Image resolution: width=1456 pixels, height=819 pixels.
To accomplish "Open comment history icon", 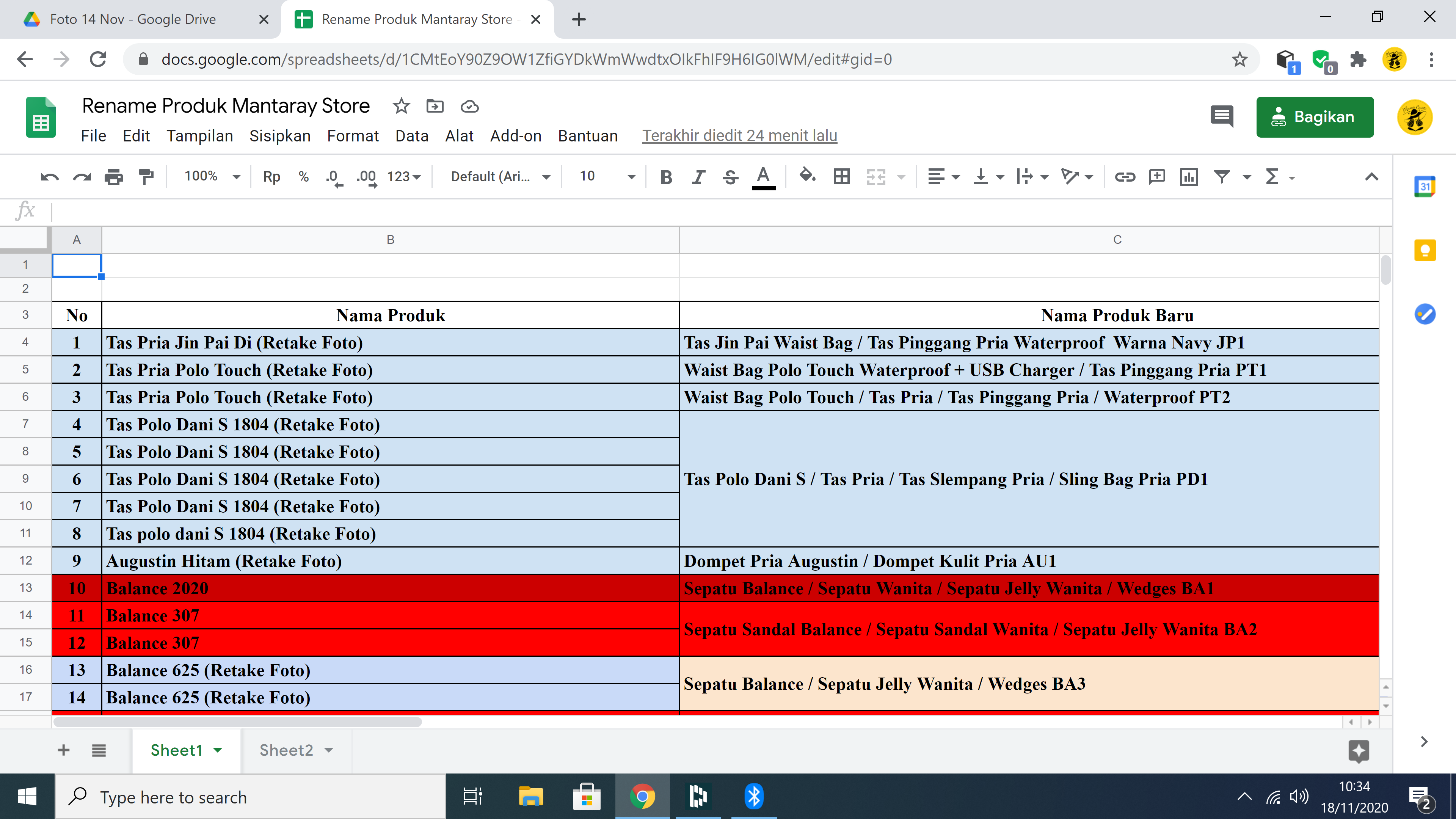I will [x=1221, y=117].
